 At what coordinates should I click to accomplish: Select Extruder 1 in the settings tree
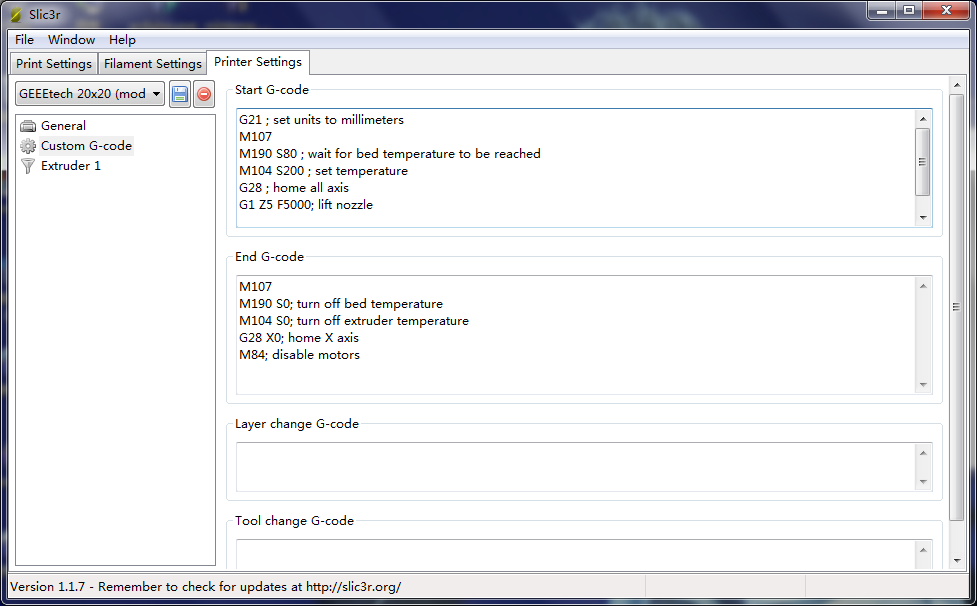click(x=71, y=166)
